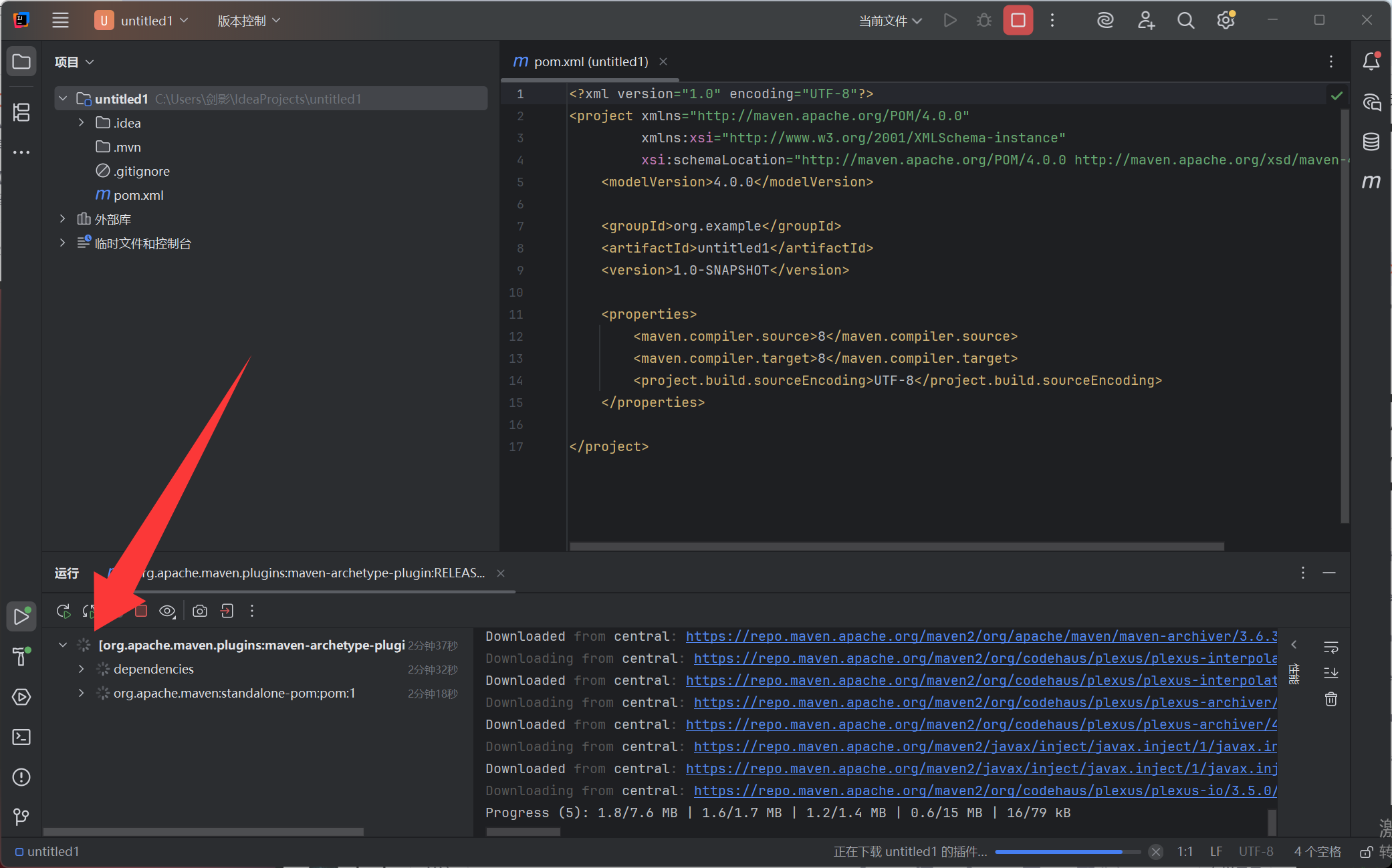Open the Database tool window icon

(x=1371, y=142)
